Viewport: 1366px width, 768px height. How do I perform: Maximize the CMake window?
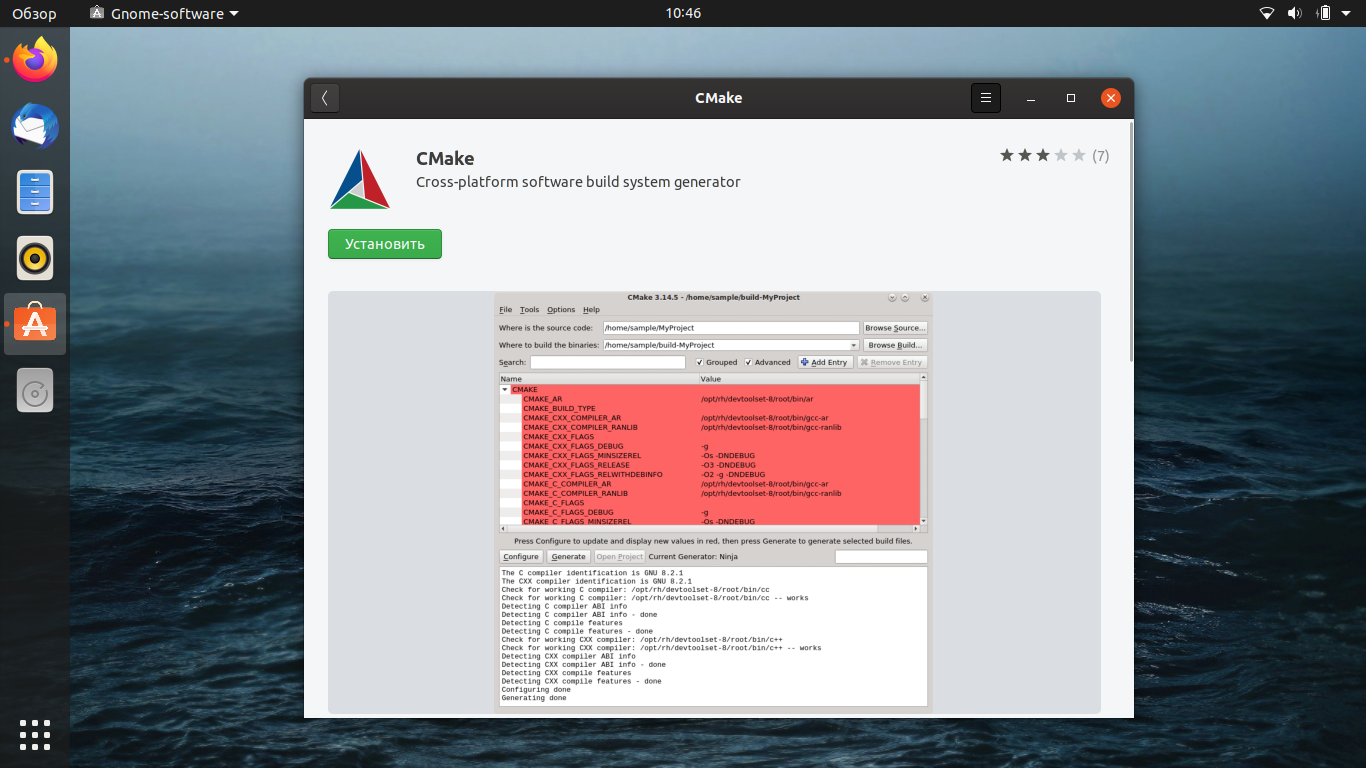pyautogui.click(x=1071, y=98)
